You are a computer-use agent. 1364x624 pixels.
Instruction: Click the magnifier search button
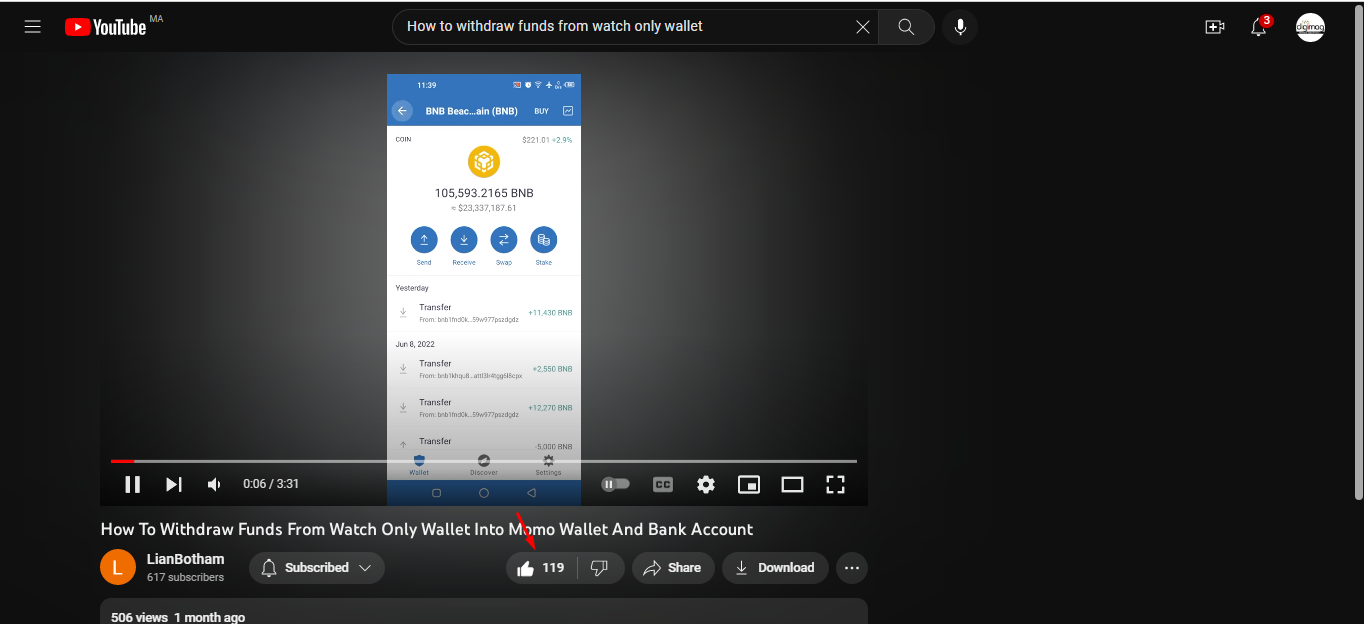point(906,27)
